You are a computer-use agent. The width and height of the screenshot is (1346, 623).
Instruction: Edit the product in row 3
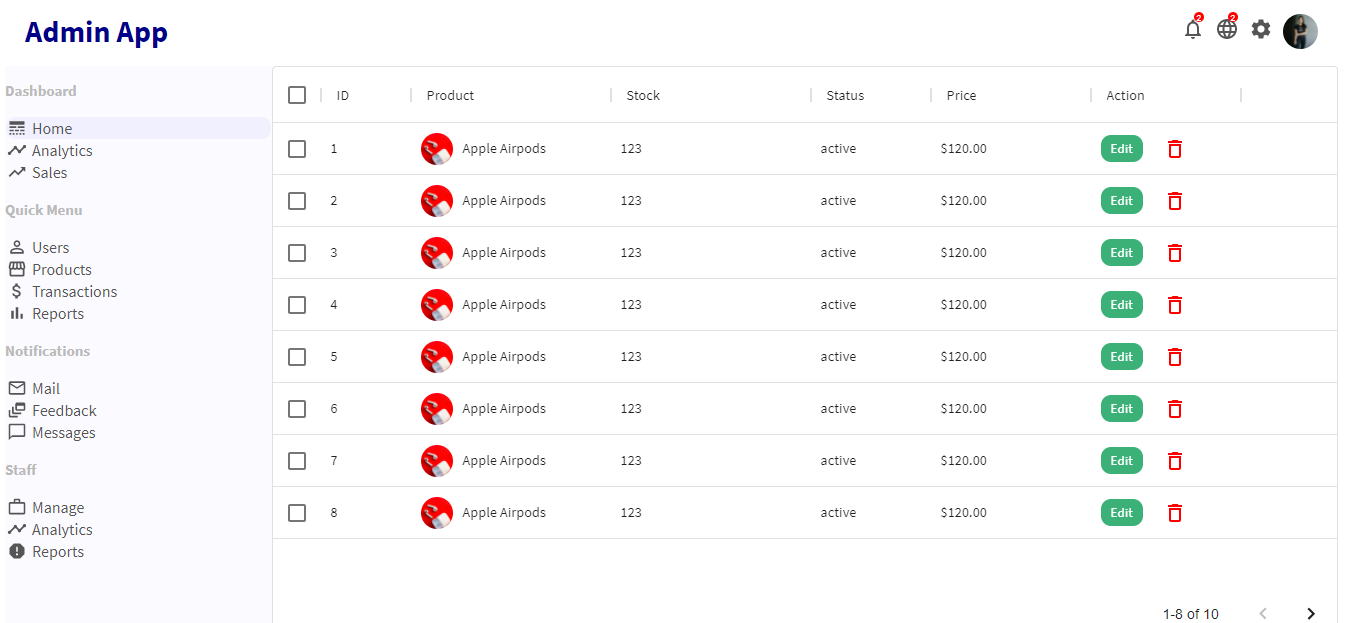click(1122, 253)
